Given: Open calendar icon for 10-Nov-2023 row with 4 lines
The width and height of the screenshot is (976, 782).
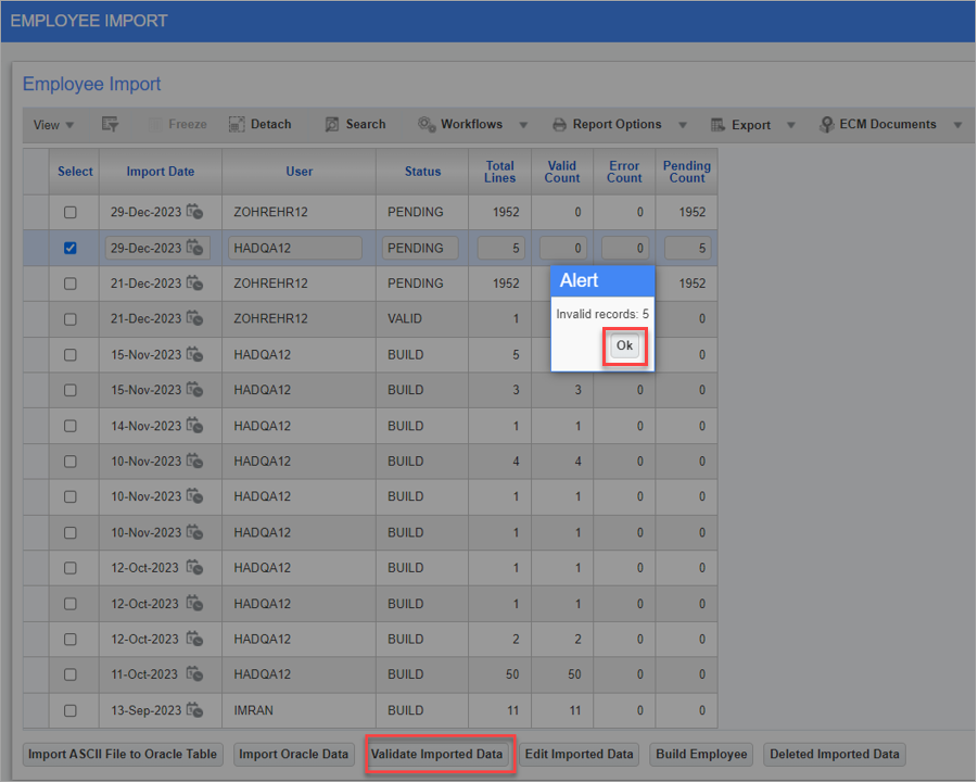Looking at the screenshot, I should click(x=195, y=461).
